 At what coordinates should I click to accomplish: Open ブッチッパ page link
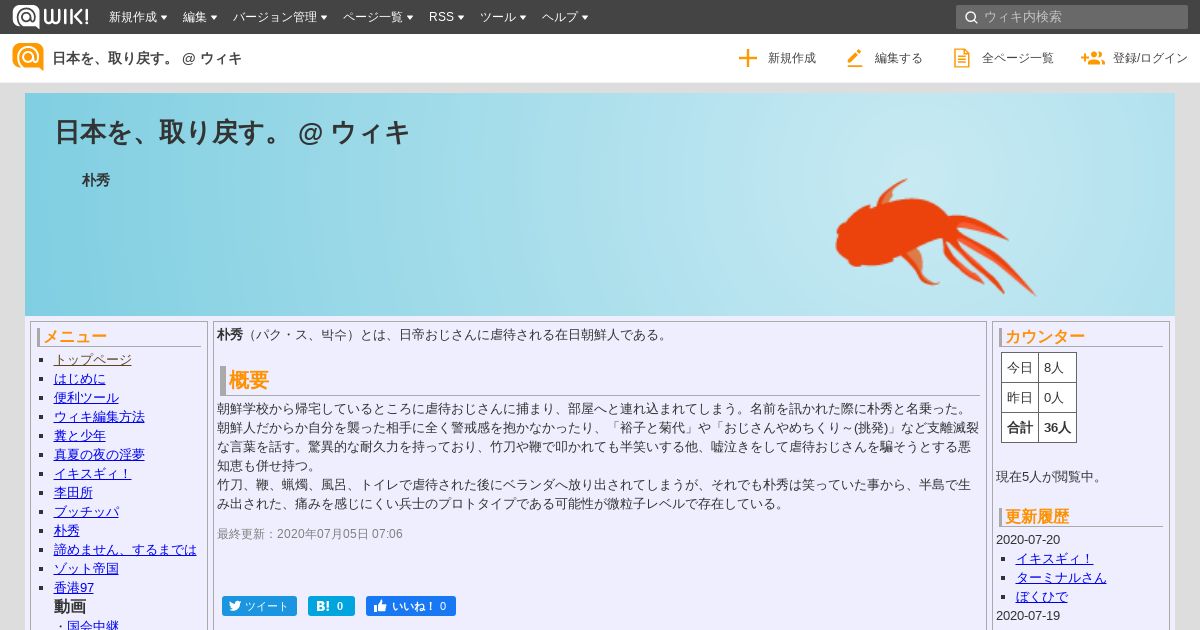[86, 511]
